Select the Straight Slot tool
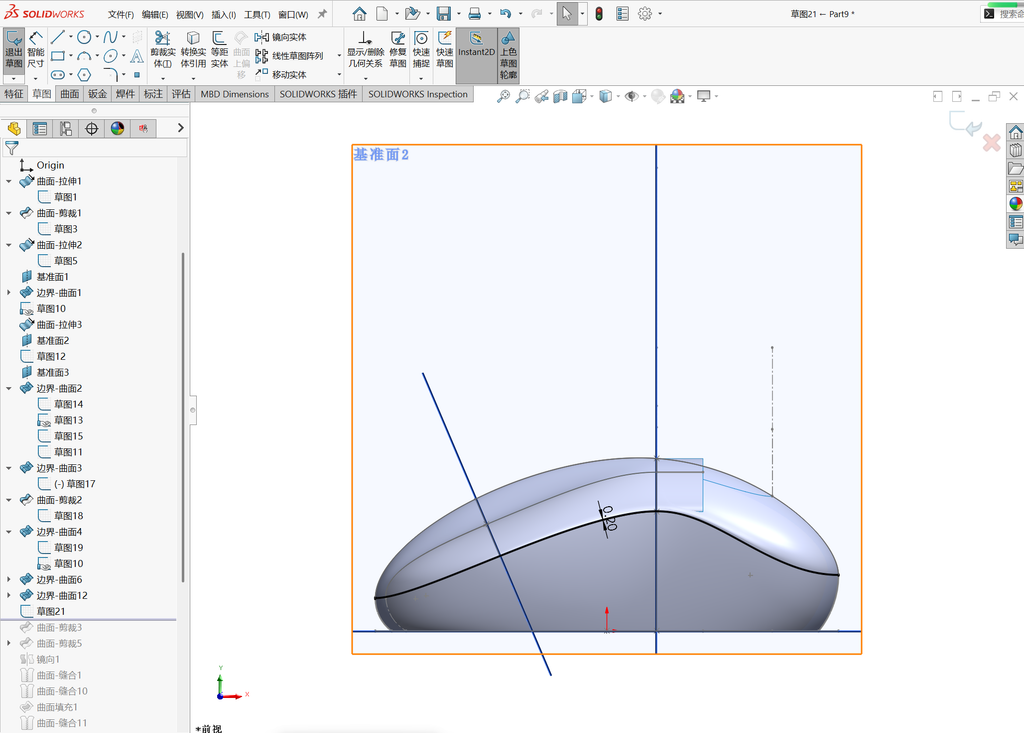This screenshot has width=1024, height=733. (57, 74)
